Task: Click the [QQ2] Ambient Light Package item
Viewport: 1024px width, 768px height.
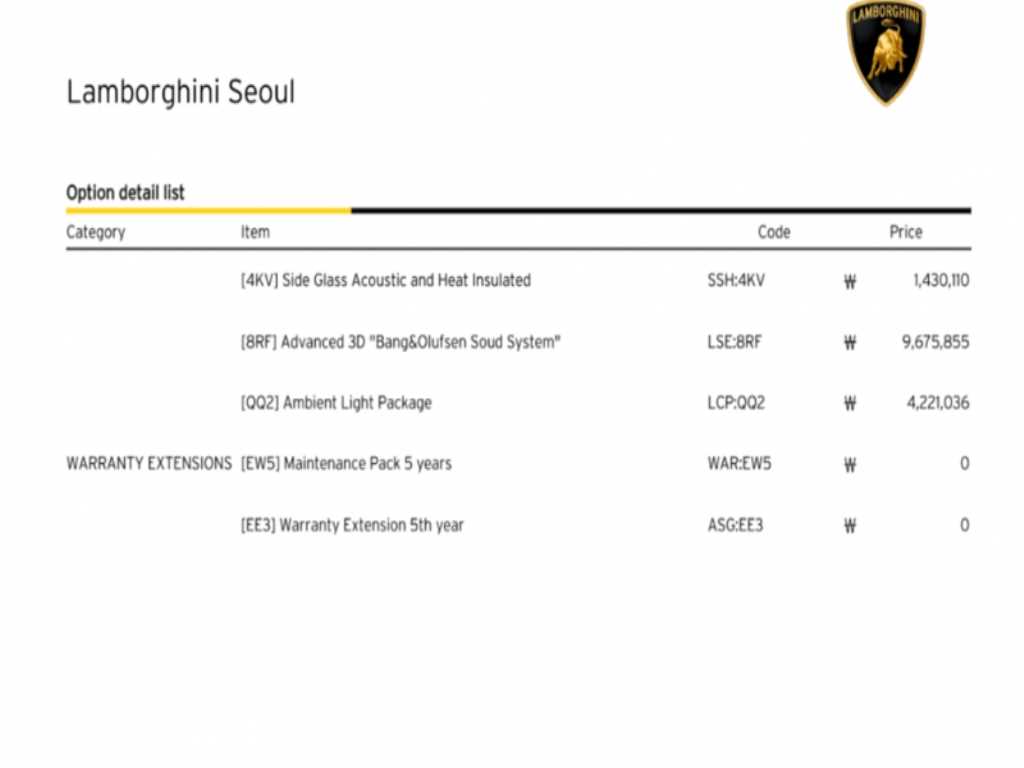Action: coord(336,403)
